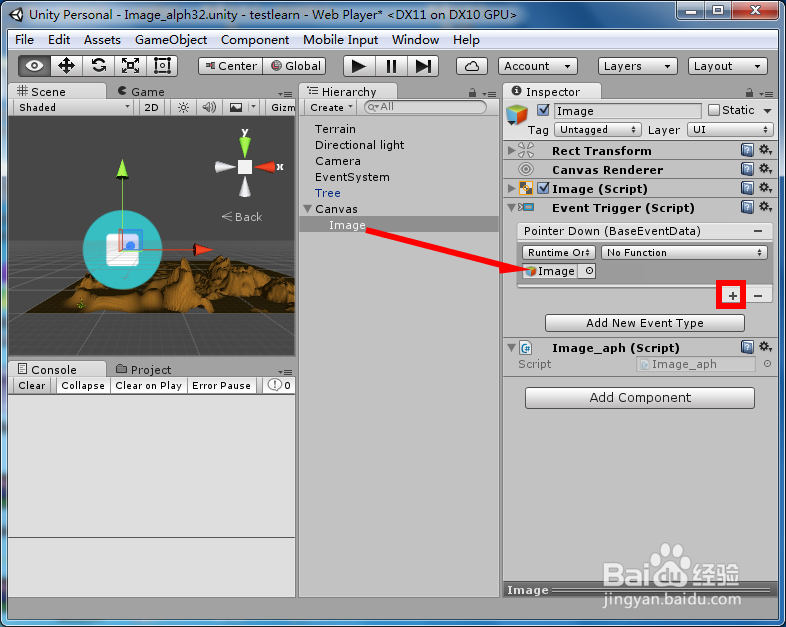Remove the Pointer Down event type
This screenshot has height=627, width=786.
758,231
